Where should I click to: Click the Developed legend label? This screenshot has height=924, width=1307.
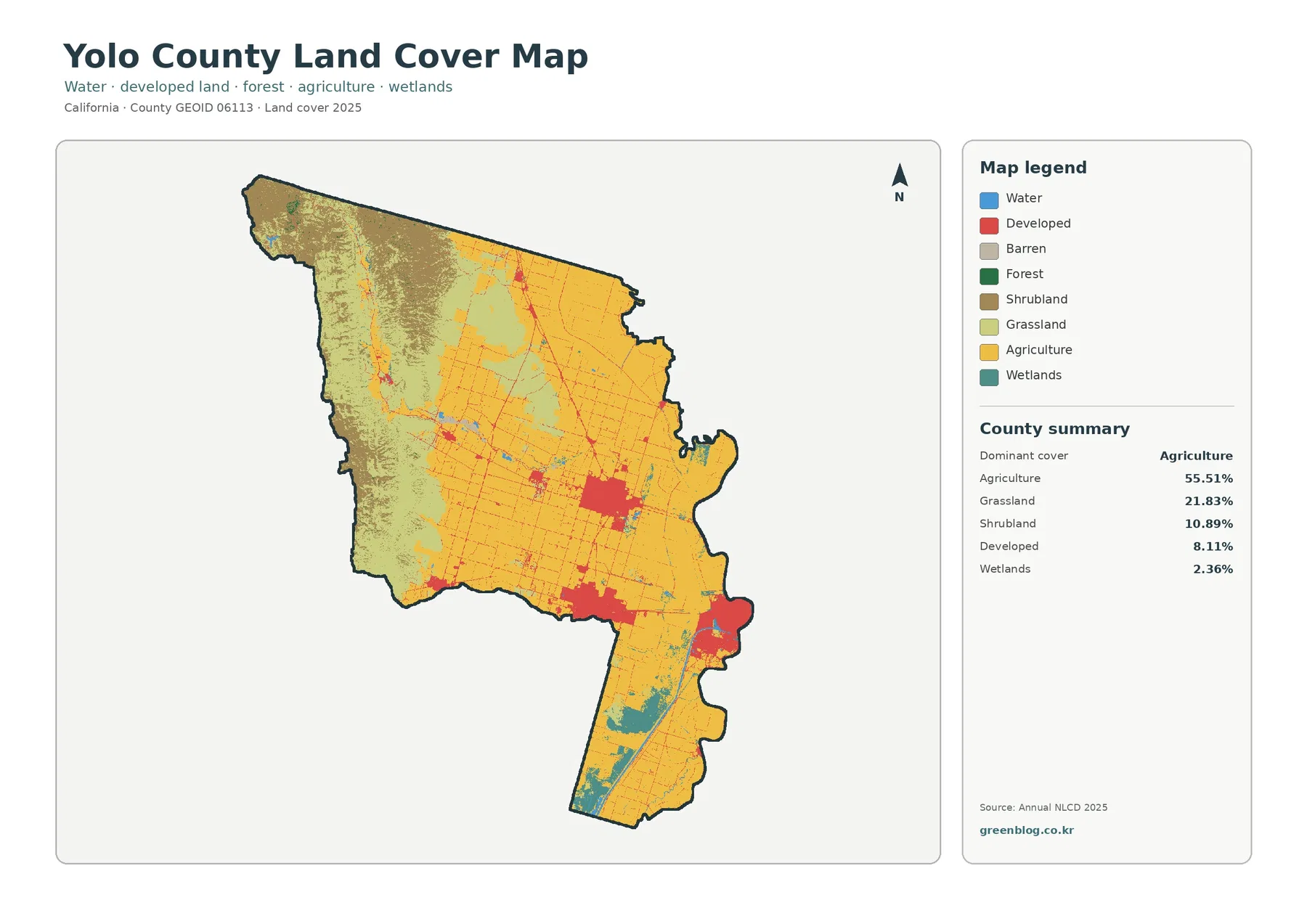(1038, 224)
